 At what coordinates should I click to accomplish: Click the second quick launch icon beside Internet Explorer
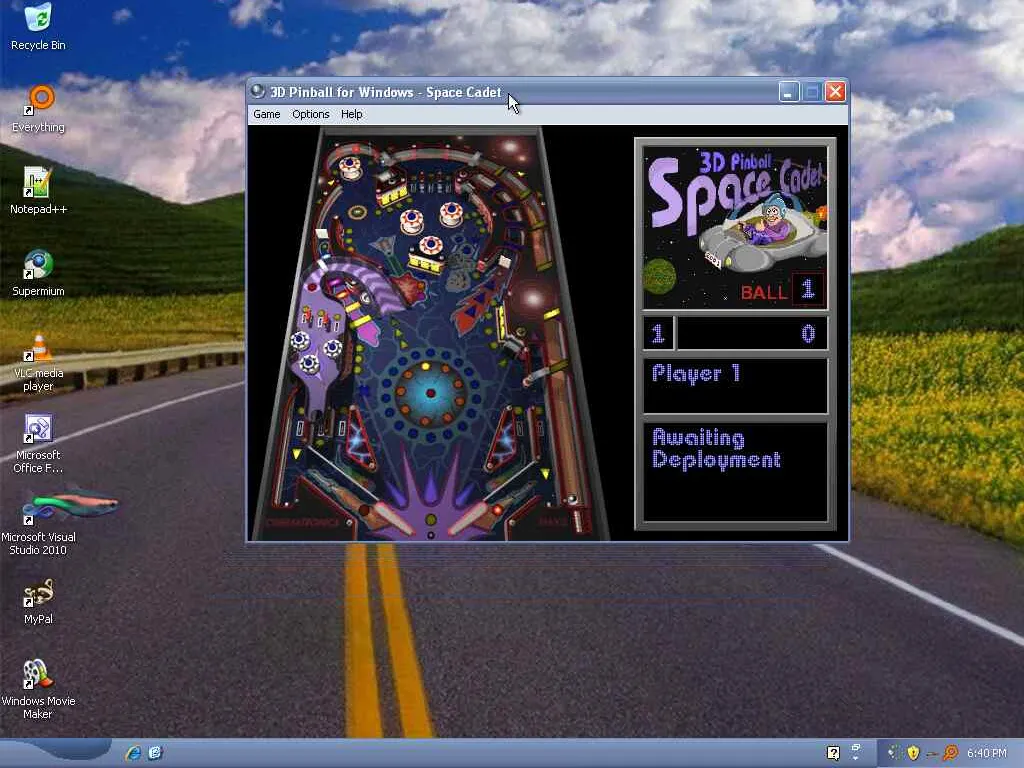click(155, 753)
